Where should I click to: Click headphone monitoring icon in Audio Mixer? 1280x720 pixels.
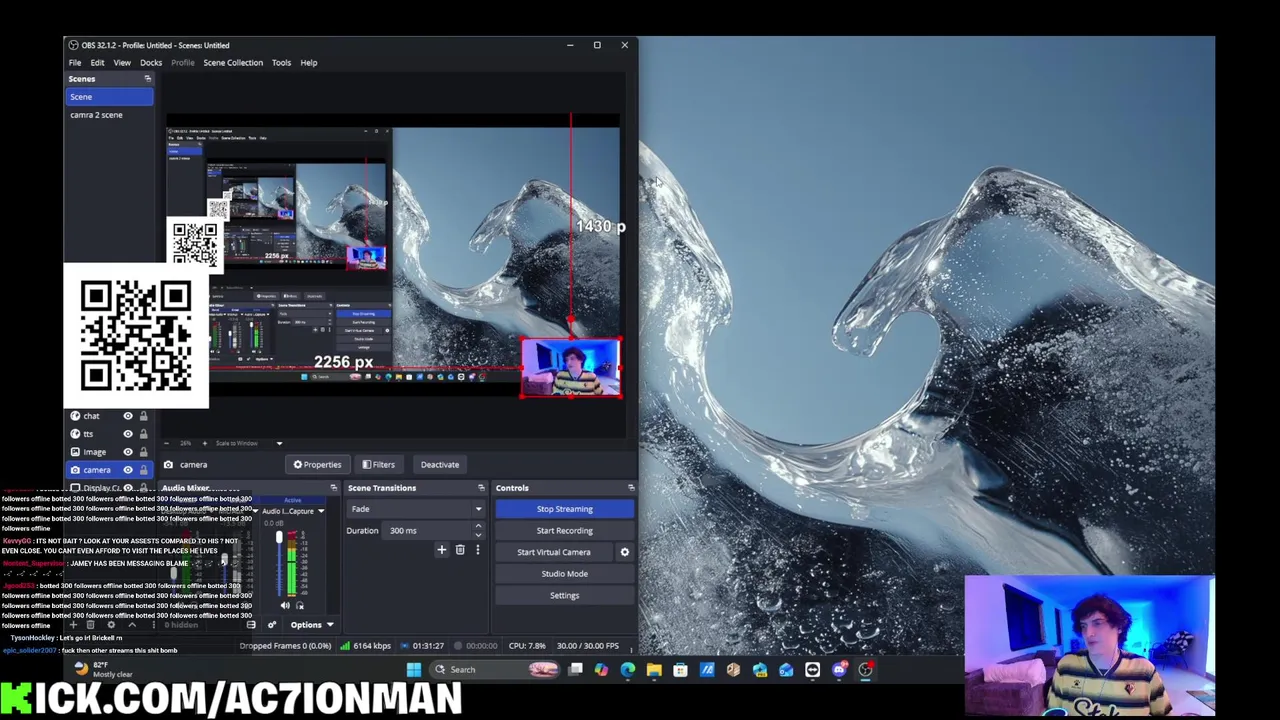pos(300,605)
